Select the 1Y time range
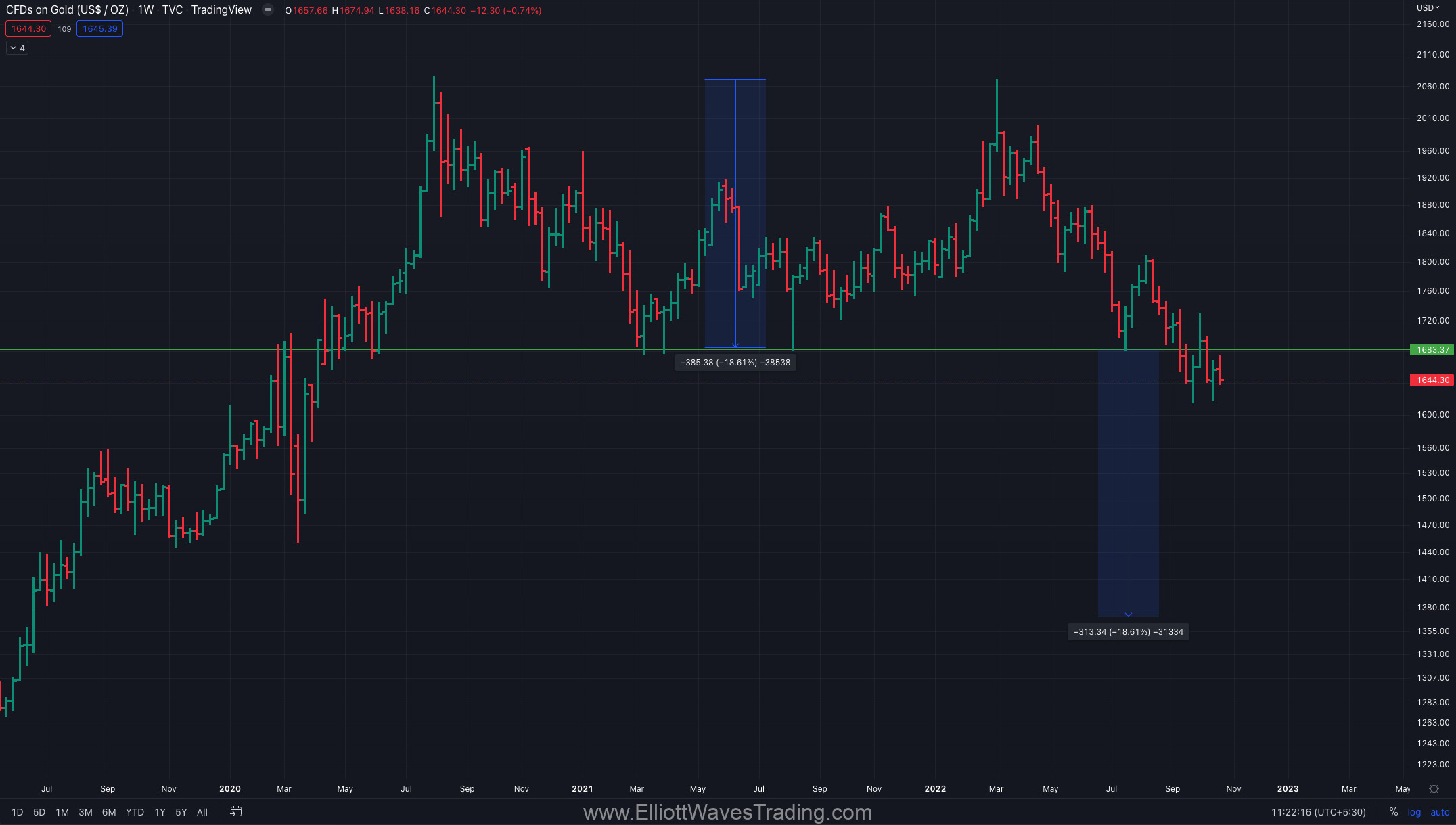Image resolution: width=1456 pixels, height=825 pixels. [x=160, y=812]
